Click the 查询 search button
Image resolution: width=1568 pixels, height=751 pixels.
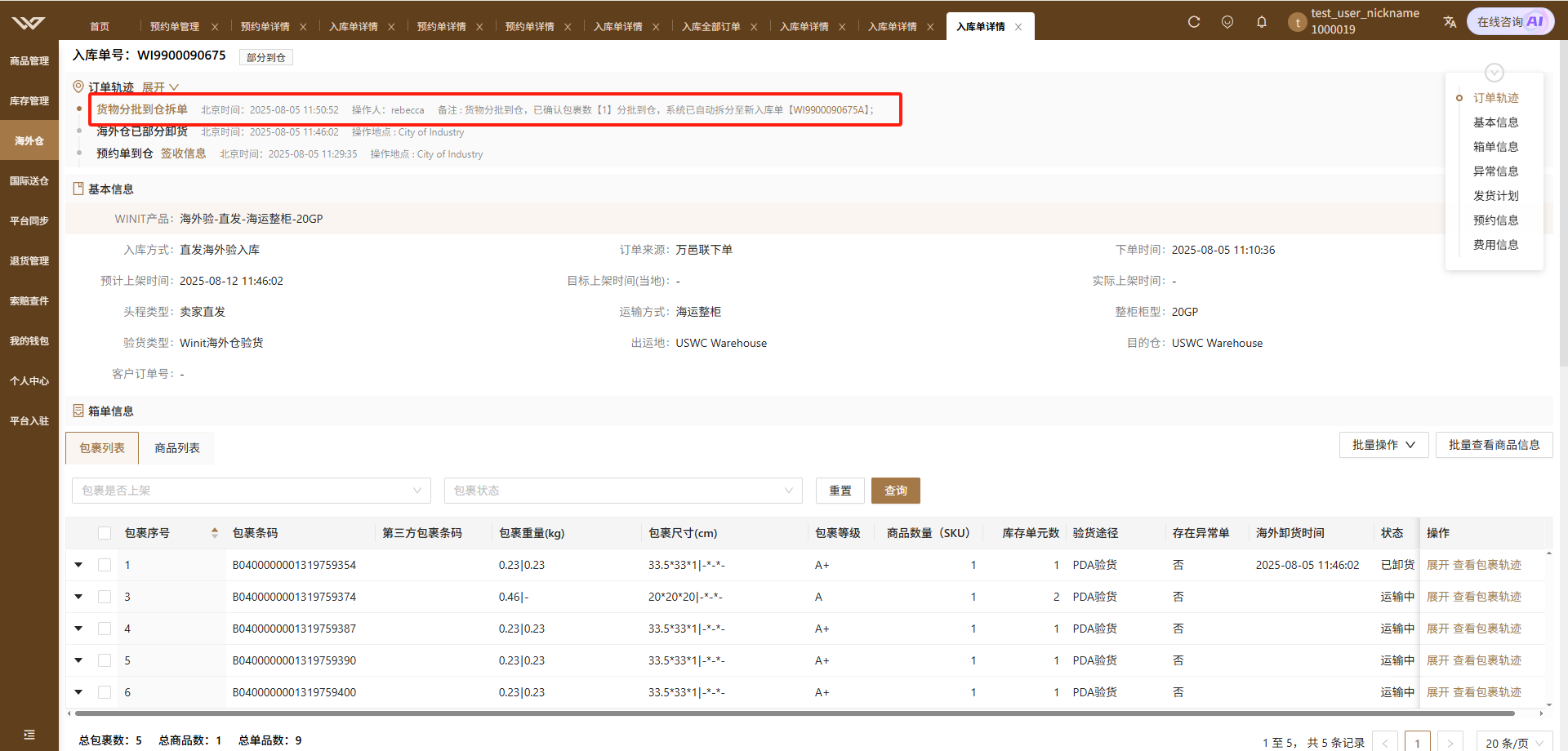tap(896, 491)
